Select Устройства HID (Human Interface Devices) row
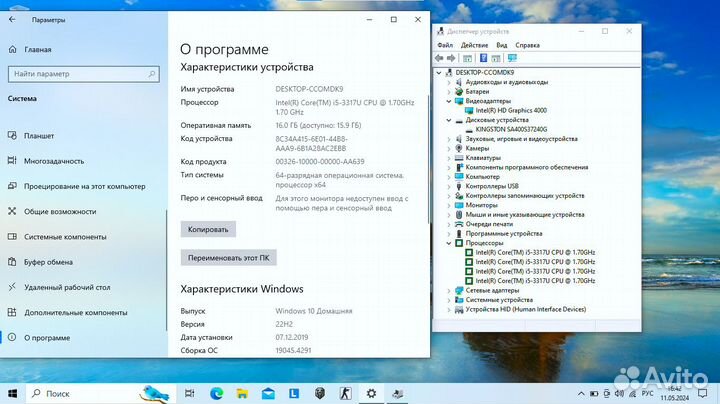 [526, 309]
